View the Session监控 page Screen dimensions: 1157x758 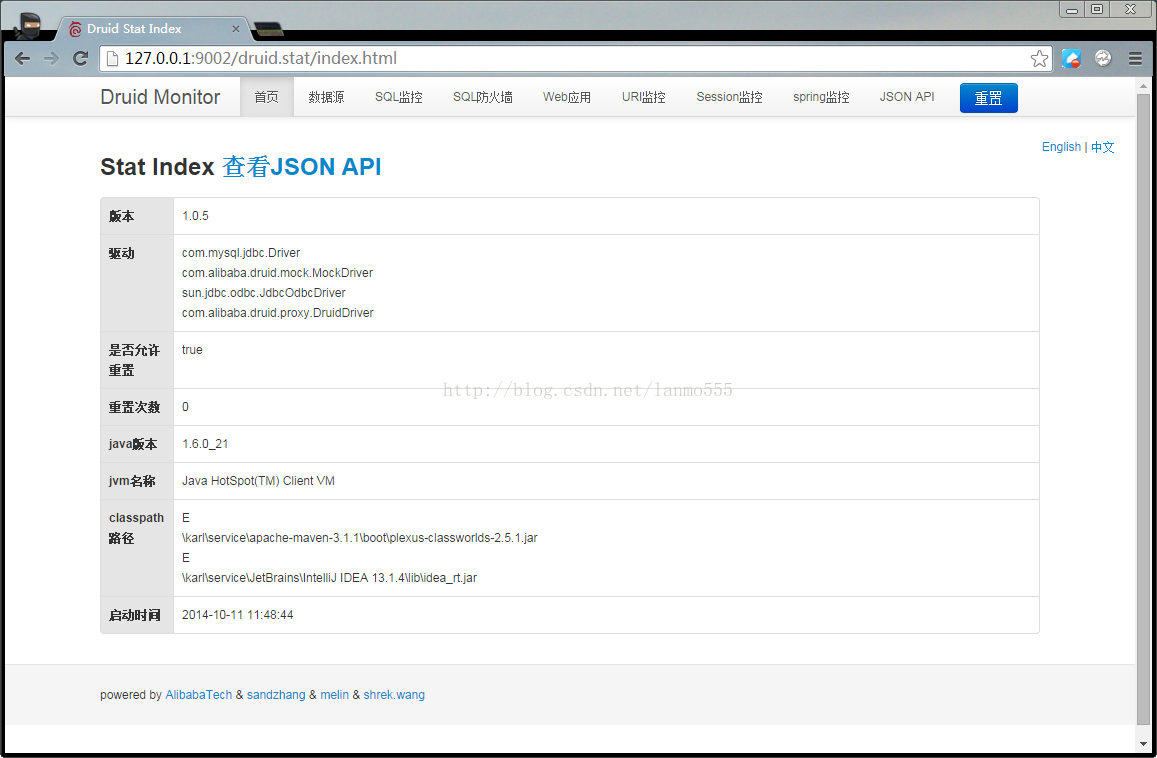(x=729, y=97)
